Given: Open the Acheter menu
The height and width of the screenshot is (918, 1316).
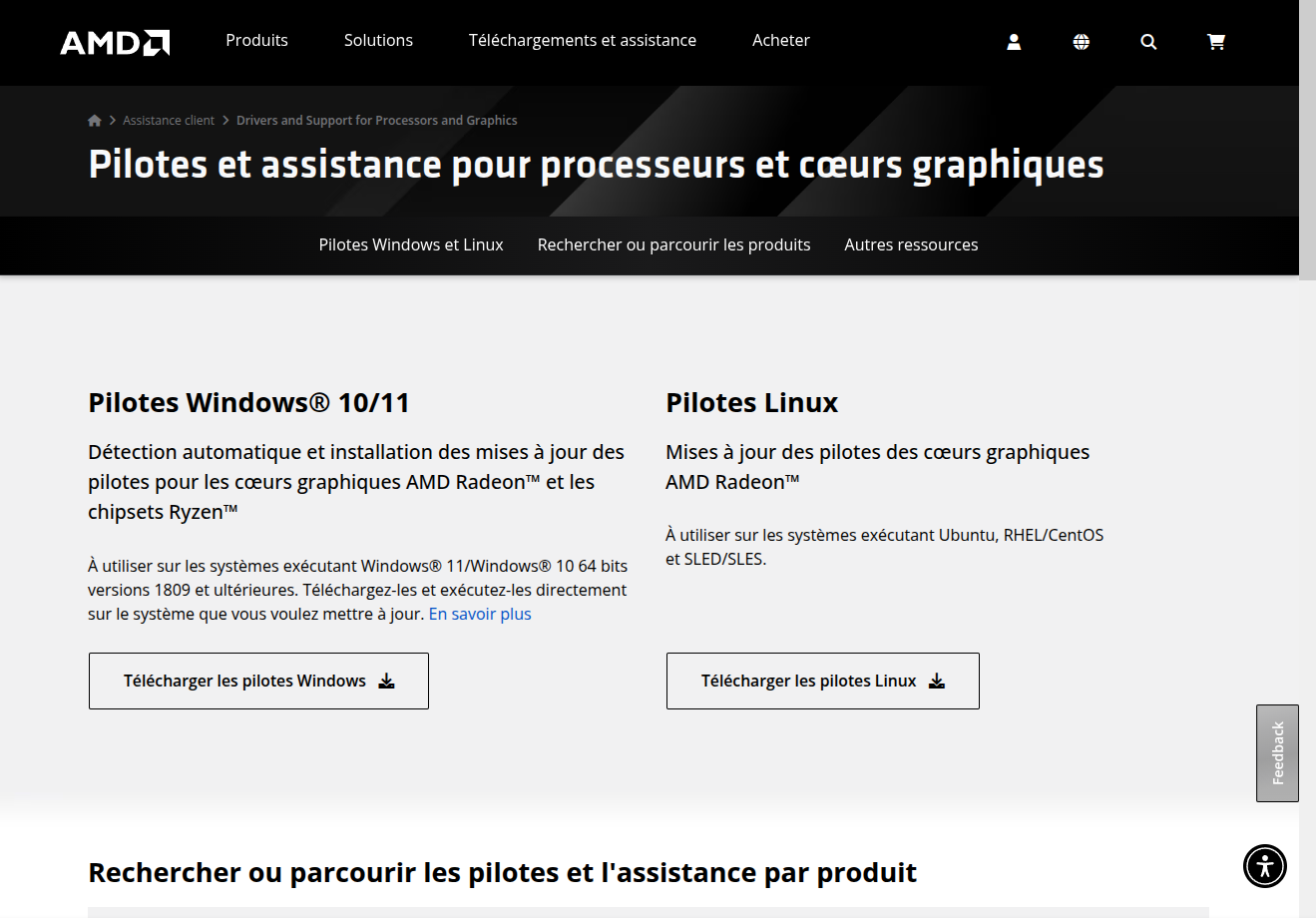Looking at the screenshot, I should (781, 40).
